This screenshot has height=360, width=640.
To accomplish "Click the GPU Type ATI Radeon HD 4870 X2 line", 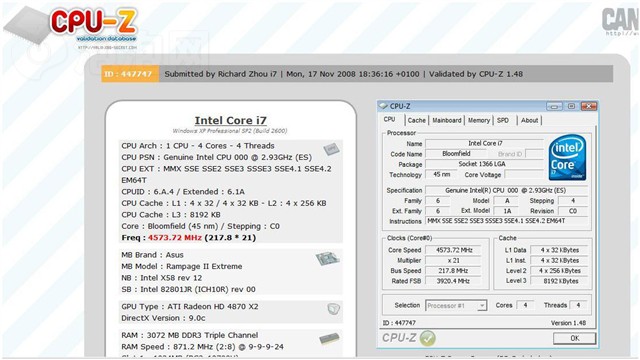I will coord(190,307).
